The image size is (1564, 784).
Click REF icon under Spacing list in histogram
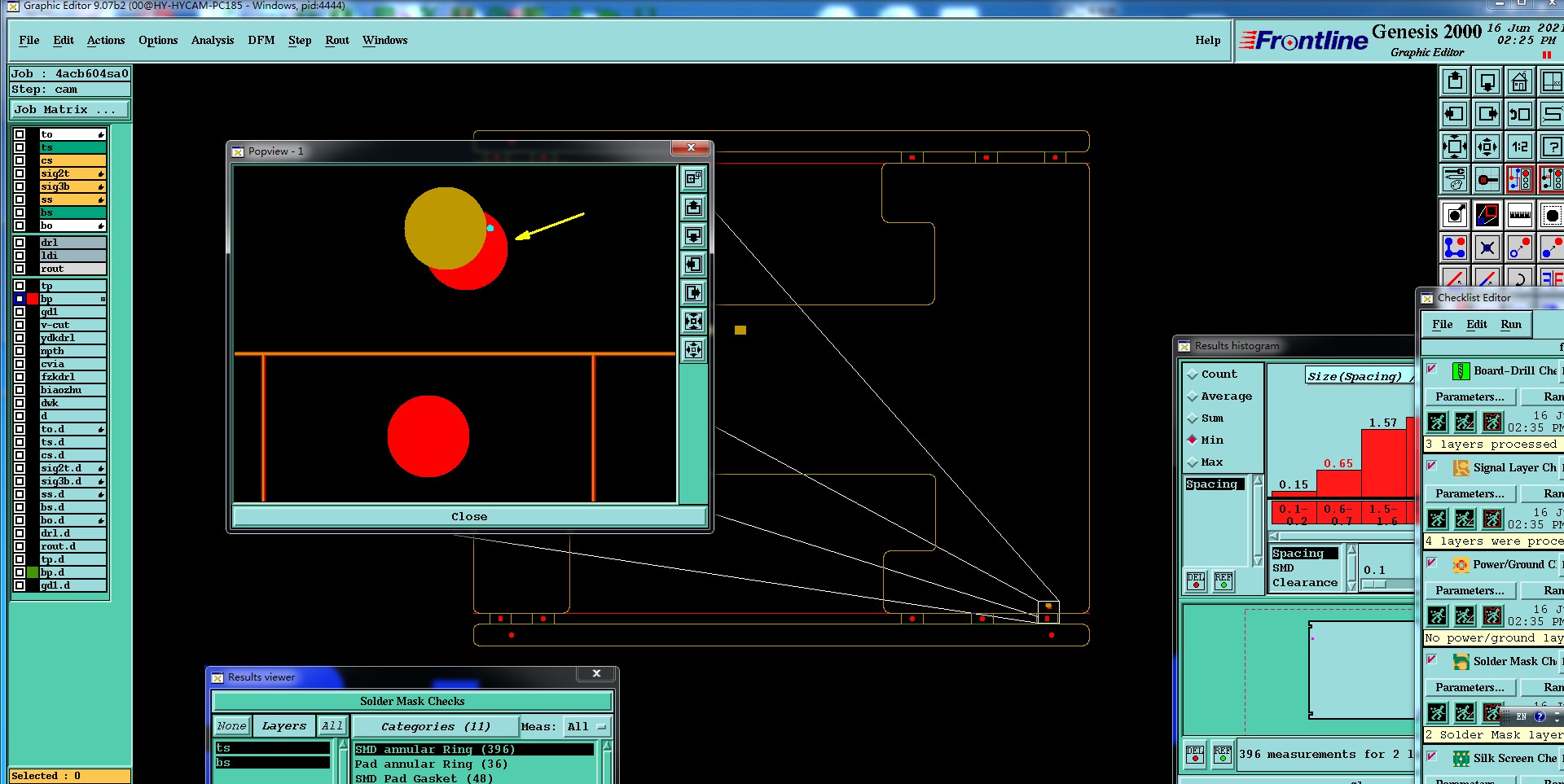pyautogui.click(x=1224, y=580)
